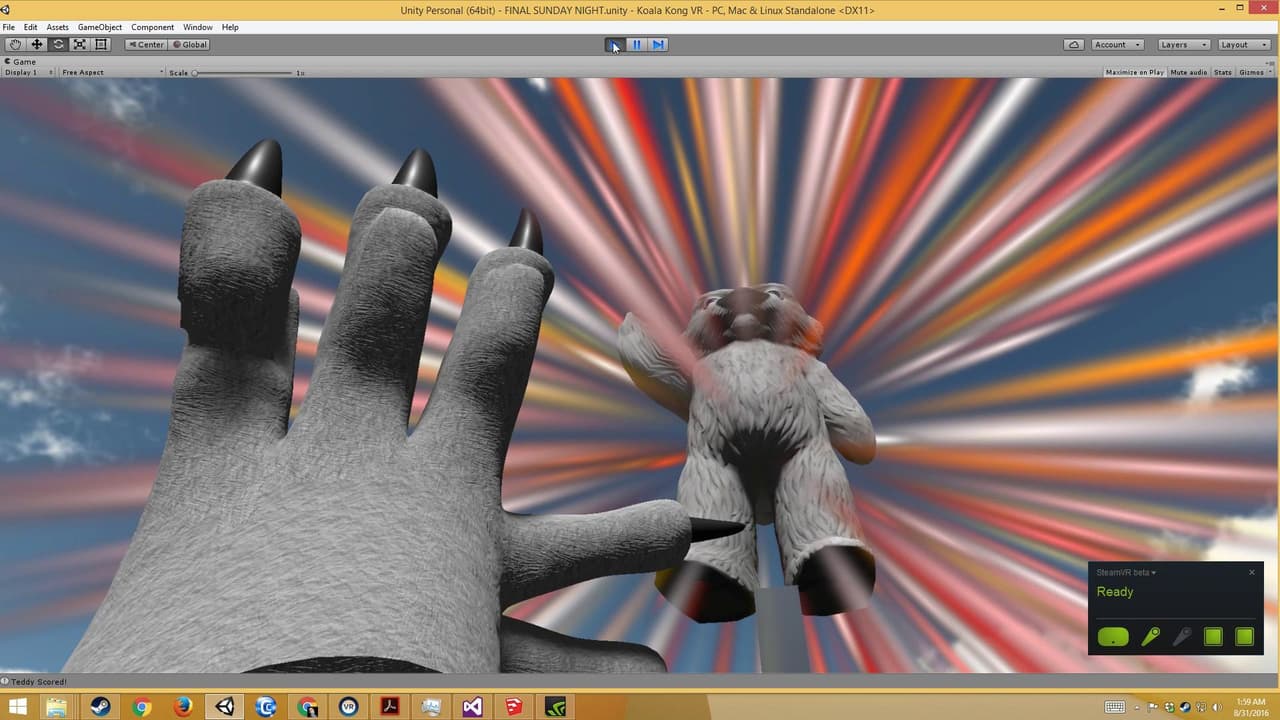Open Google Chrome from the taskbar

tap(141, 707)
